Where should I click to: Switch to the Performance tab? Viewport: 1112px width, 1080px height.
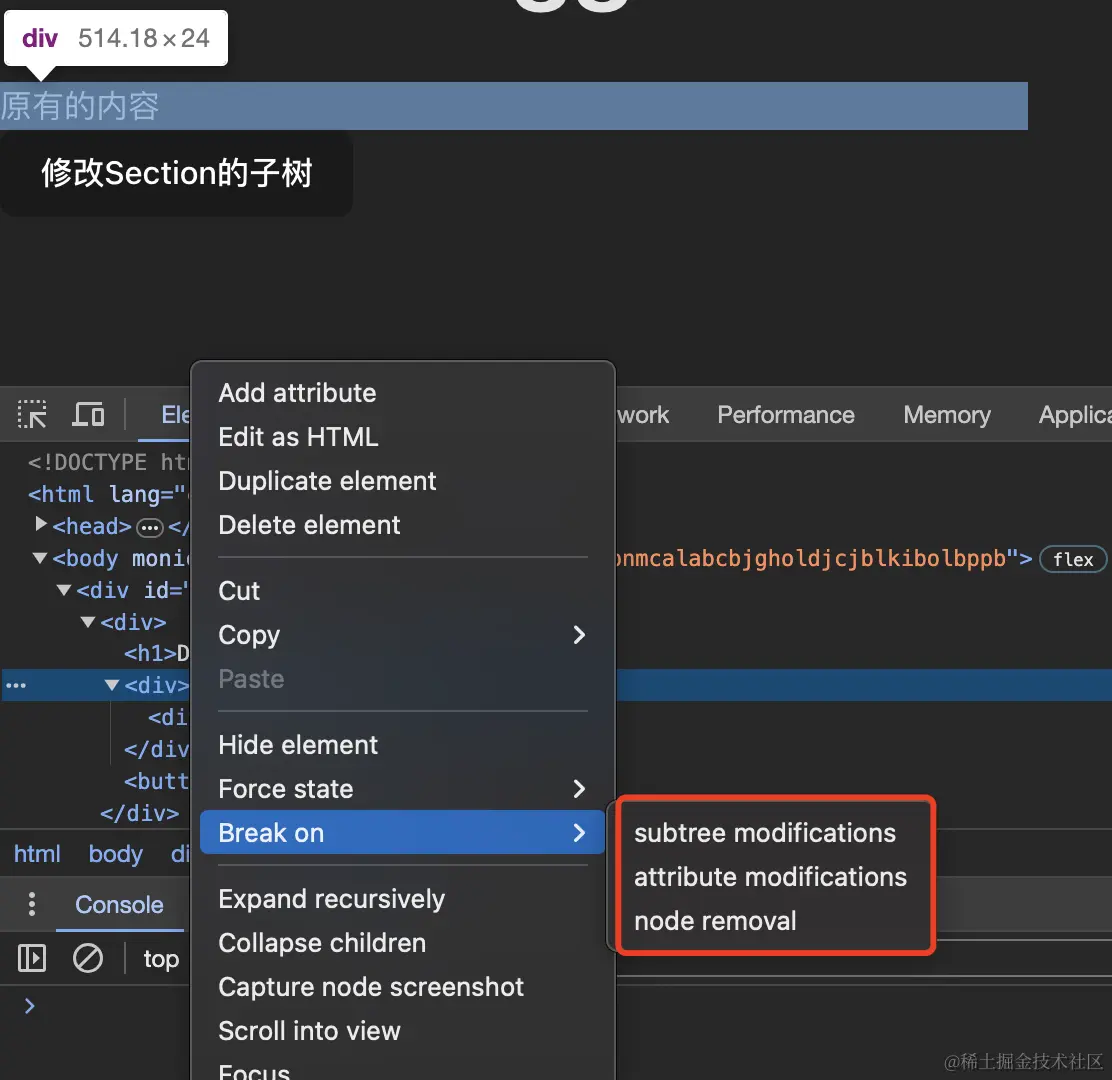[x=786, y=415]
